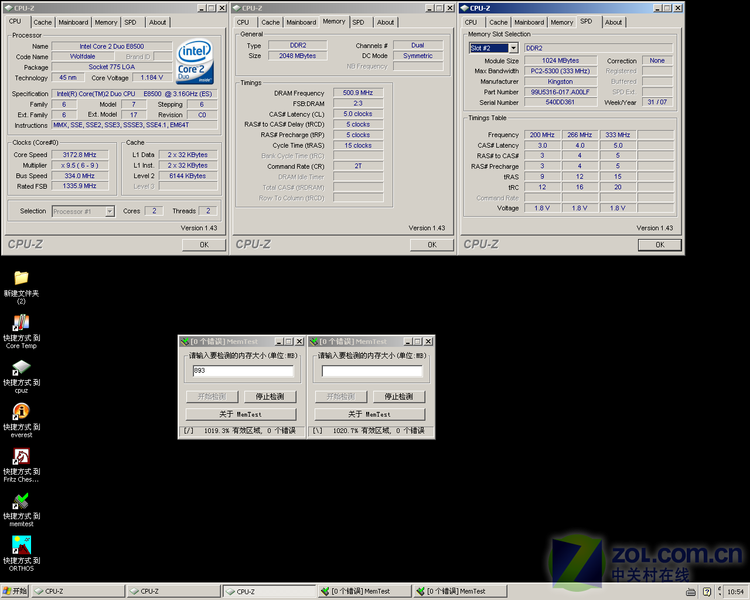750x600 pixels.
Task: Click the Level 2 cache 6144 KBytes value
Action: click(188, 176)
